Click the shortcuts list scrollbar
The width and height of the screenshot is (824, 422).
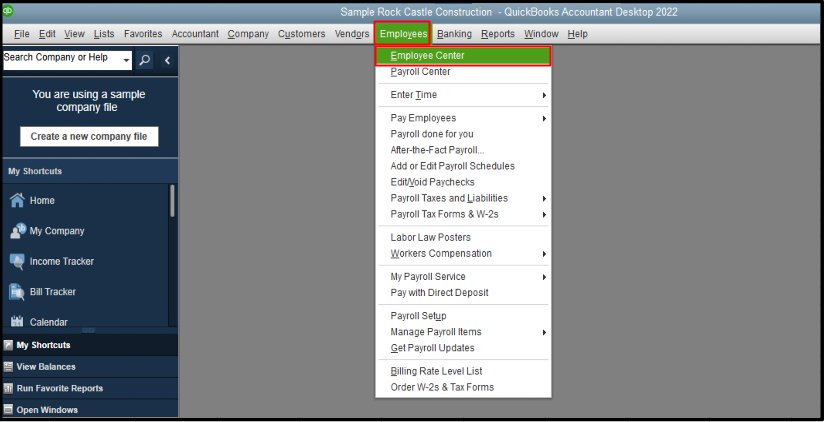(x=172, y=201)
